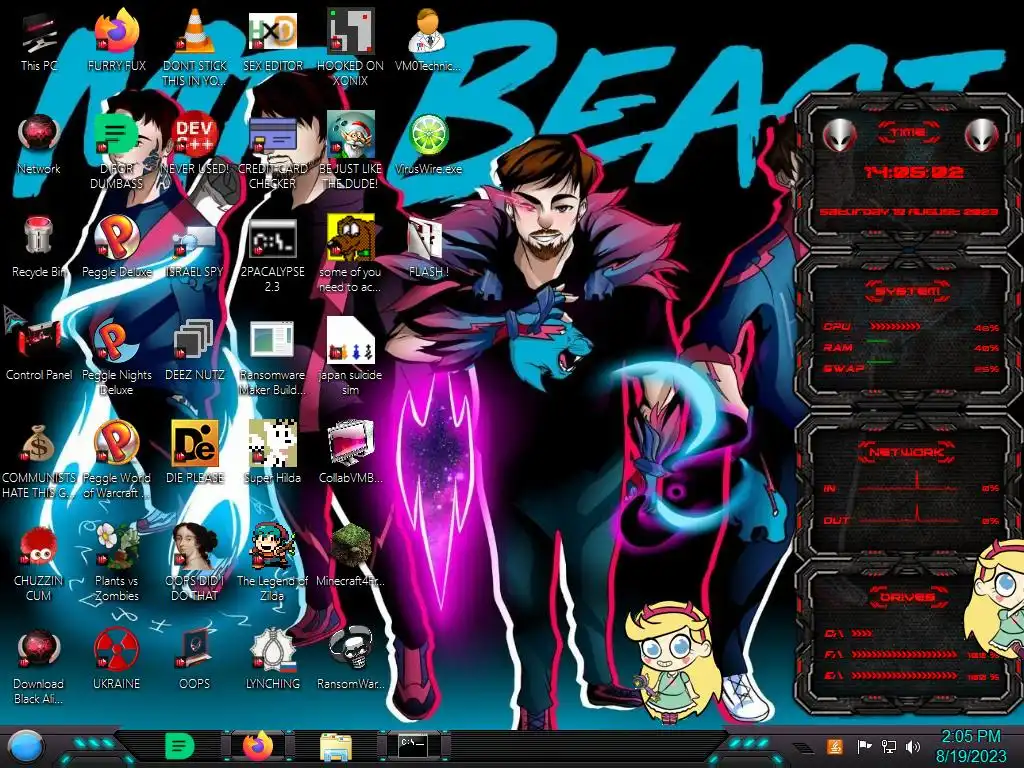Click the SYSTEM widget header
Image resolution: width=1024 pixels, height=768 pixels.
[x=908, y=291]
